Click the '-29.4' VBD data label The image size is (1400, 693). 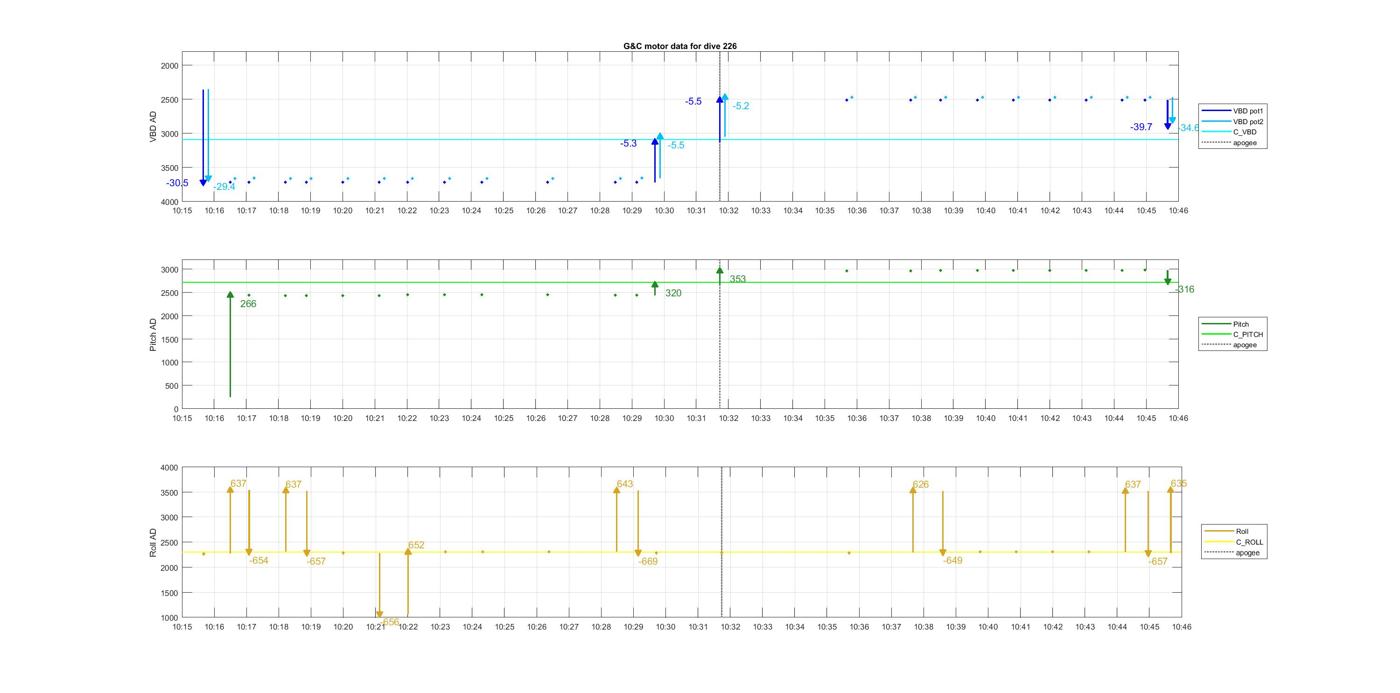[x=224, y=187]
